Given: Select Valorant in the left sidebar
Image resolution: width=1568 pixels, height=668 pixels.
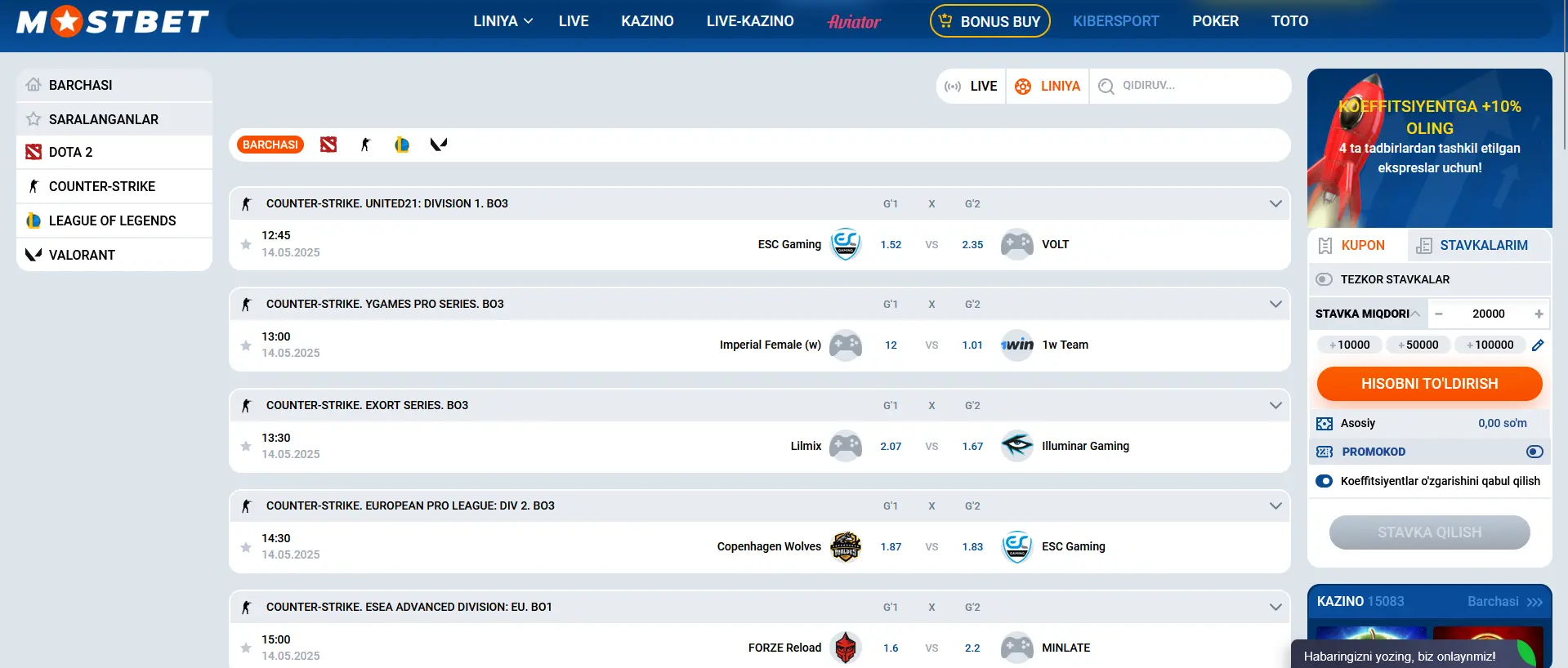Looking at the screenshot, I should 114,255.
